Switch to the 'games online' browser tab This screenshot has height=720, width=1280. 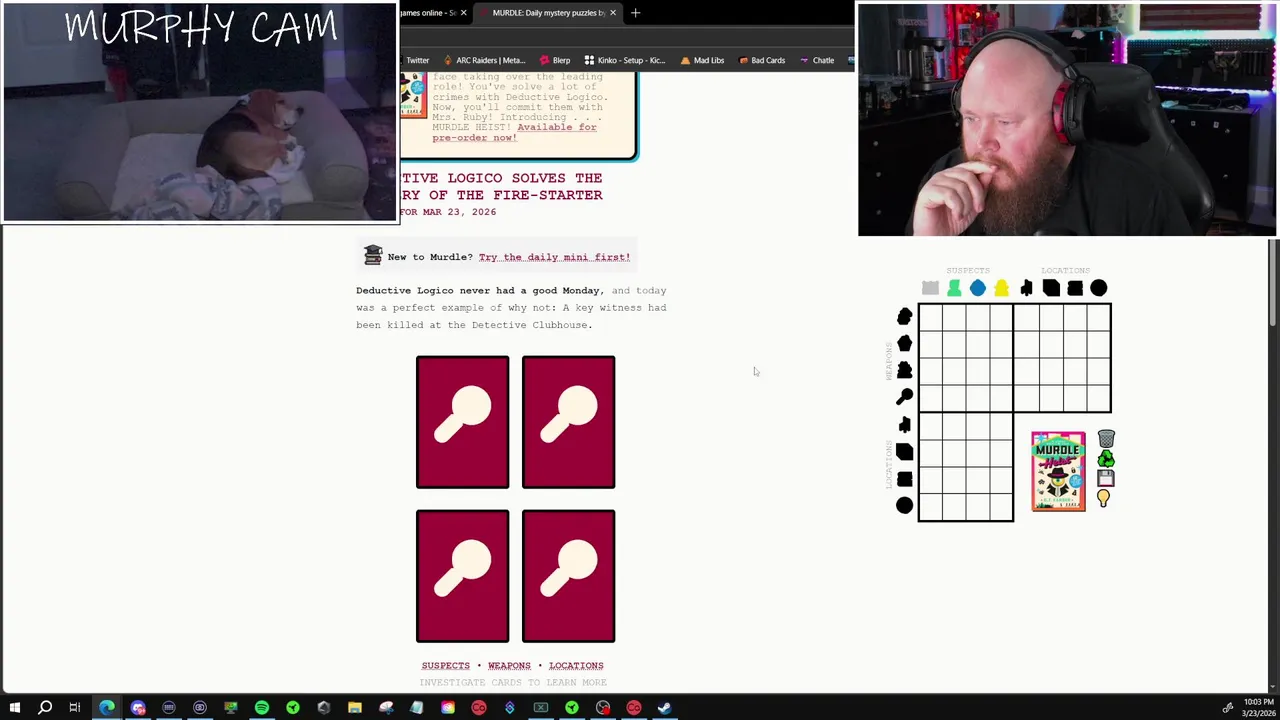[x=427, y=13]
